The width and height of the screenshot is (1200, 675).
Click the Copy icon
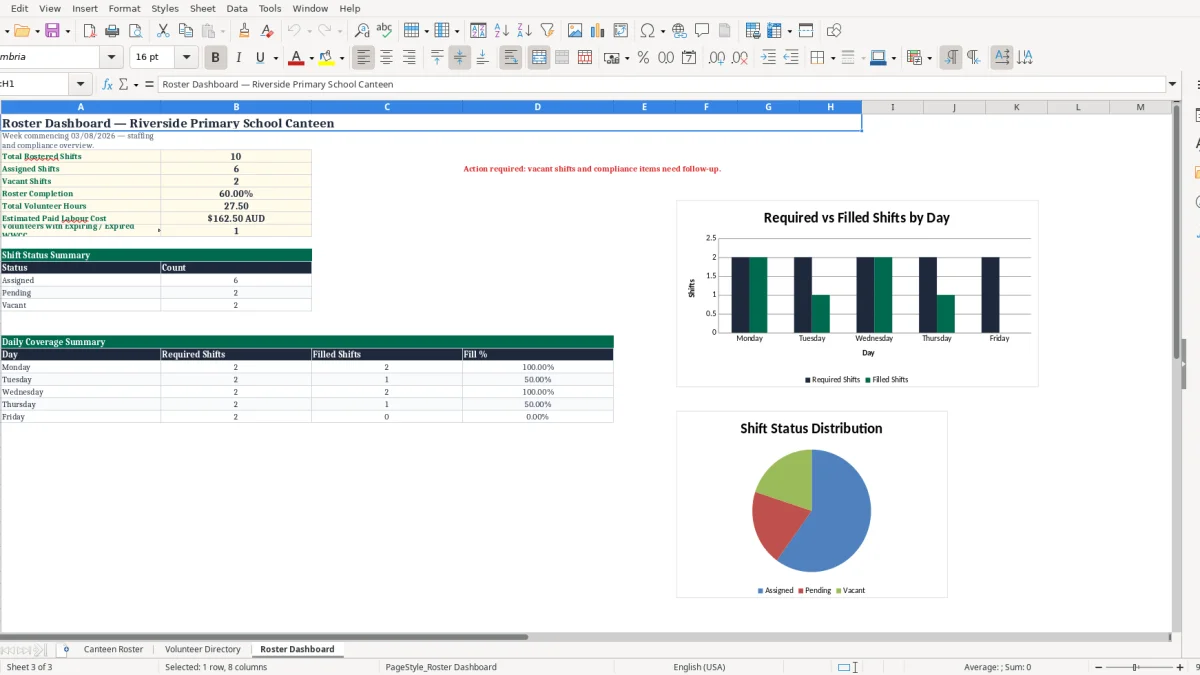185,31
